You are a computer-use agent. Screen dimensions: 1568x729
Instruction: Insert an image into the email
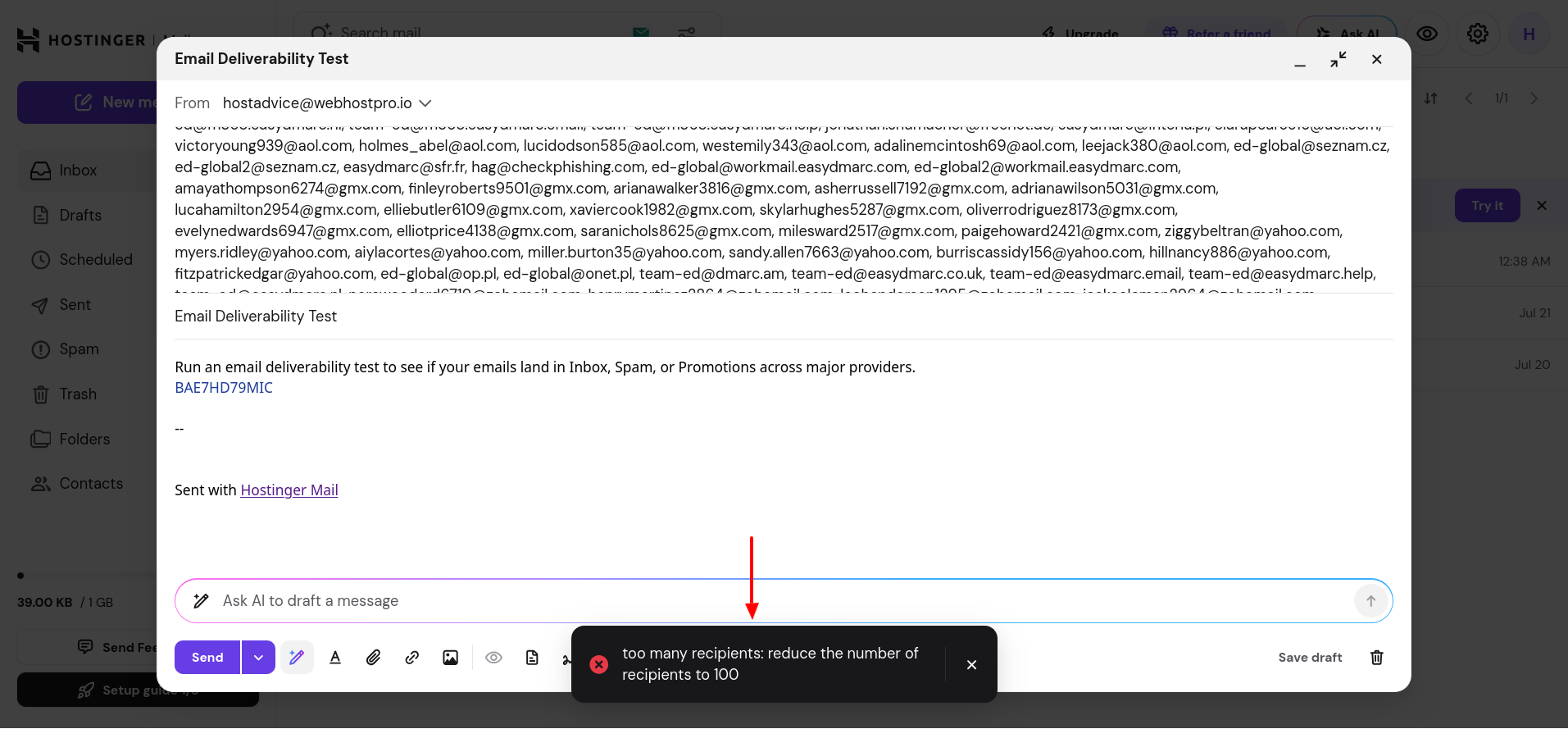click(x=451, y=658)
